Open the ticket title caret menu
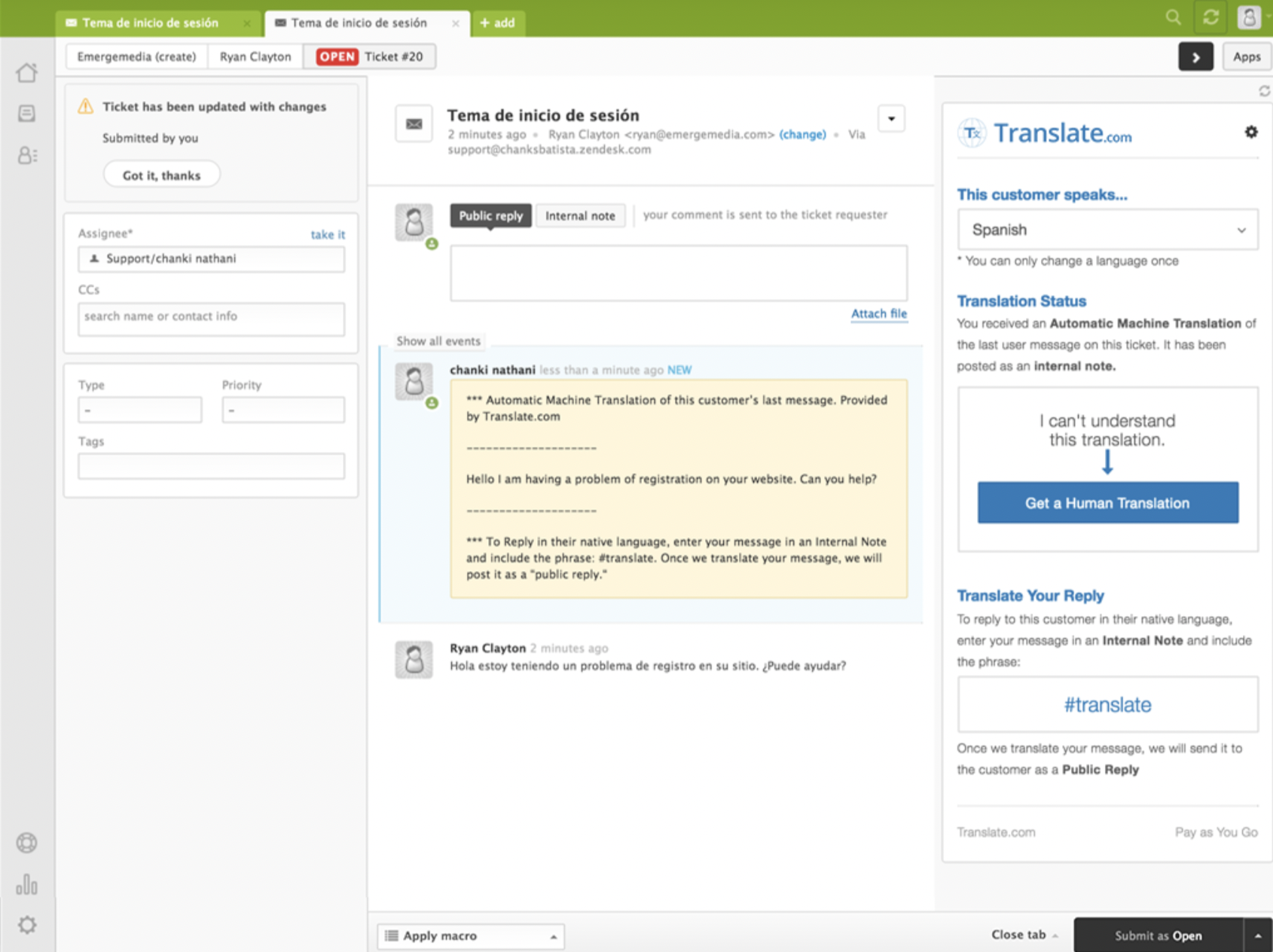Screen dimensions: 1273x952 coord(890,118)
